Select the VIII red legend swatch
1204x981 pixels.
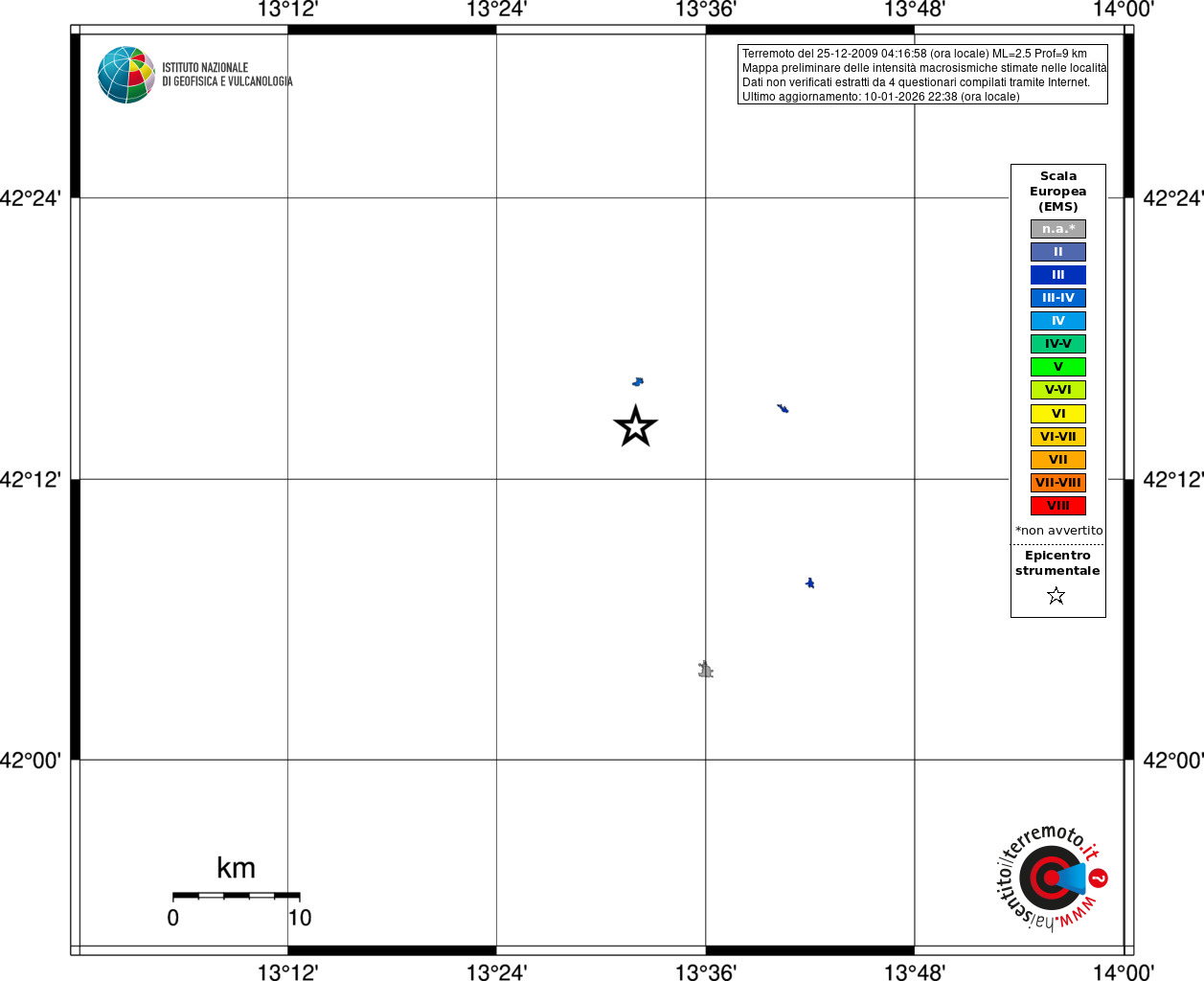point(1058,506)
